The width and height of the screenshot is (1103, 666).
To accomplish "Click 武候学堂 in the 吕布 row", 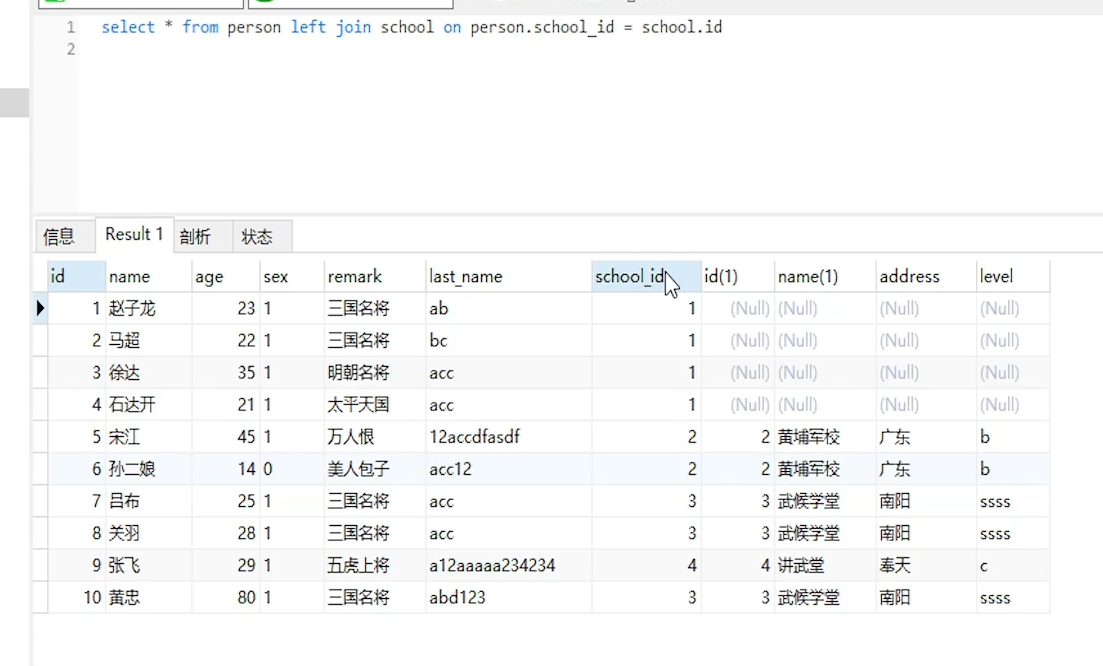I will coord(825,501).
